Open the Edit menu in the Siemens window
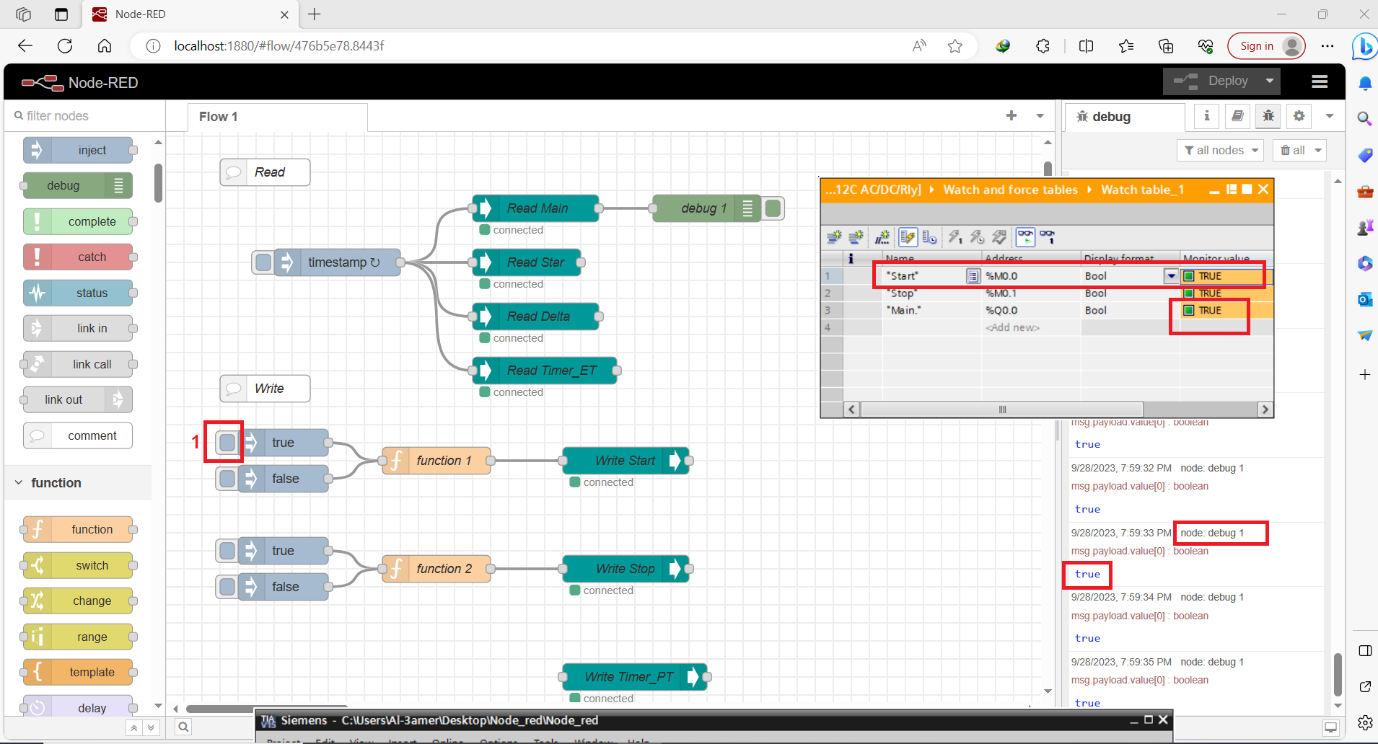The image size is (1378, 744). click(324, 740)
